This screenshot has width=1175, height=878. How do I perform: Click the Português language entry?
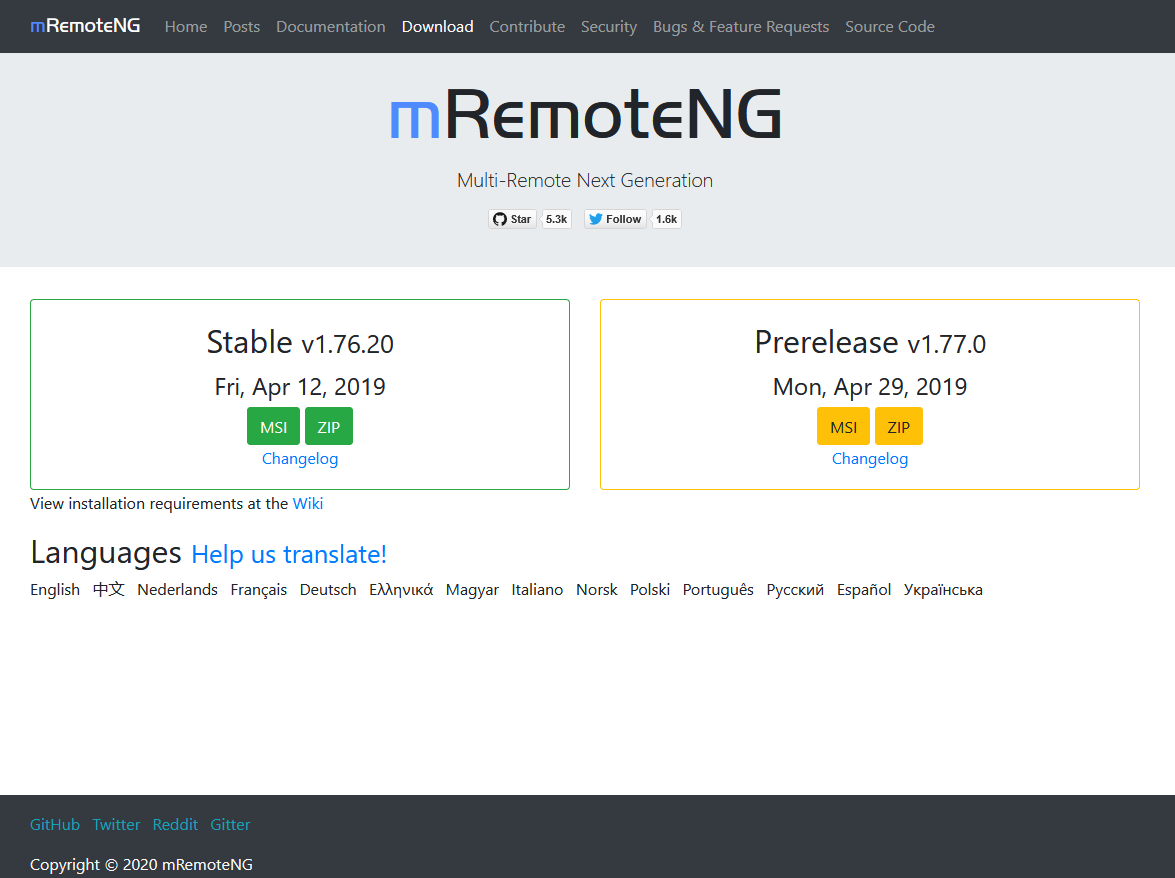718,590
